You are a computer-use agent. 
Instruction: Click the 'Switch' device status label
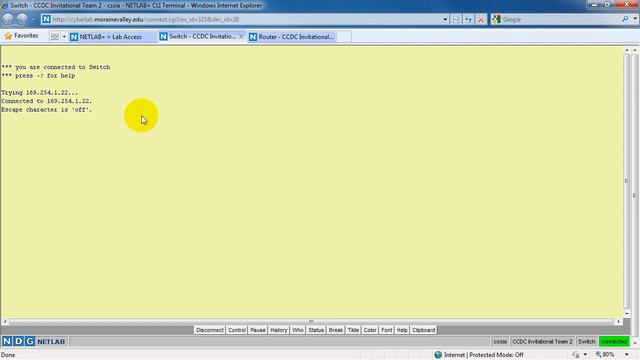pos(587,341)
